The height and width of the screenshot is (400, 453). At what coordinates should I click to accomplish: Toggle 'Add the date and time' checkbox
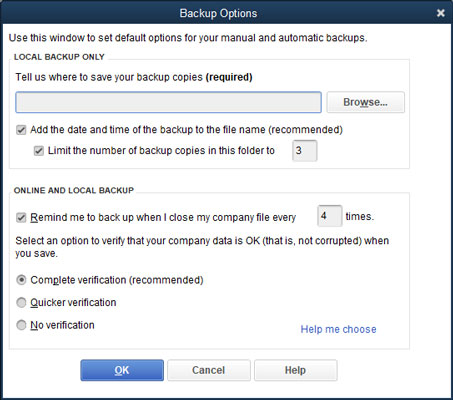tap(21, 130)
